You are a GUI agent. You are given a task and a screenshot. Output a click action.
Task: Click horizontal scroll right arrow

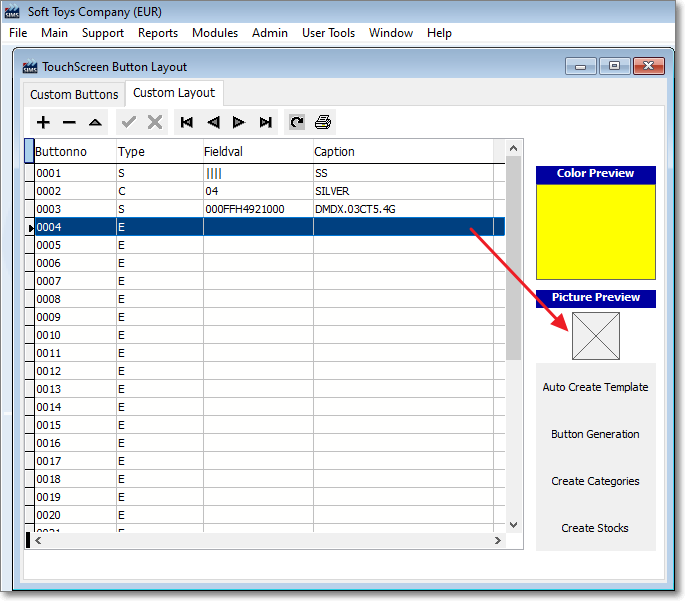pos(498,541)
